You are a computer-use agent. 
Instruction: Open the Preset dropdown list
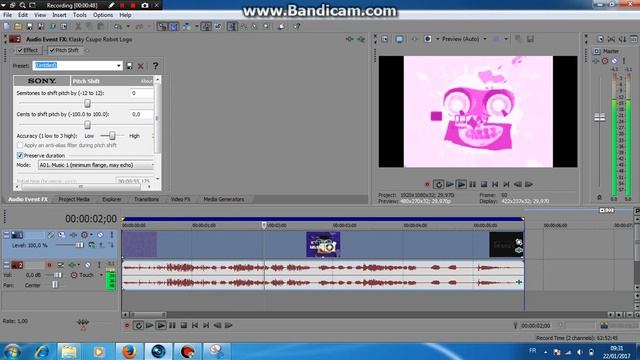[x=118, y=66]
